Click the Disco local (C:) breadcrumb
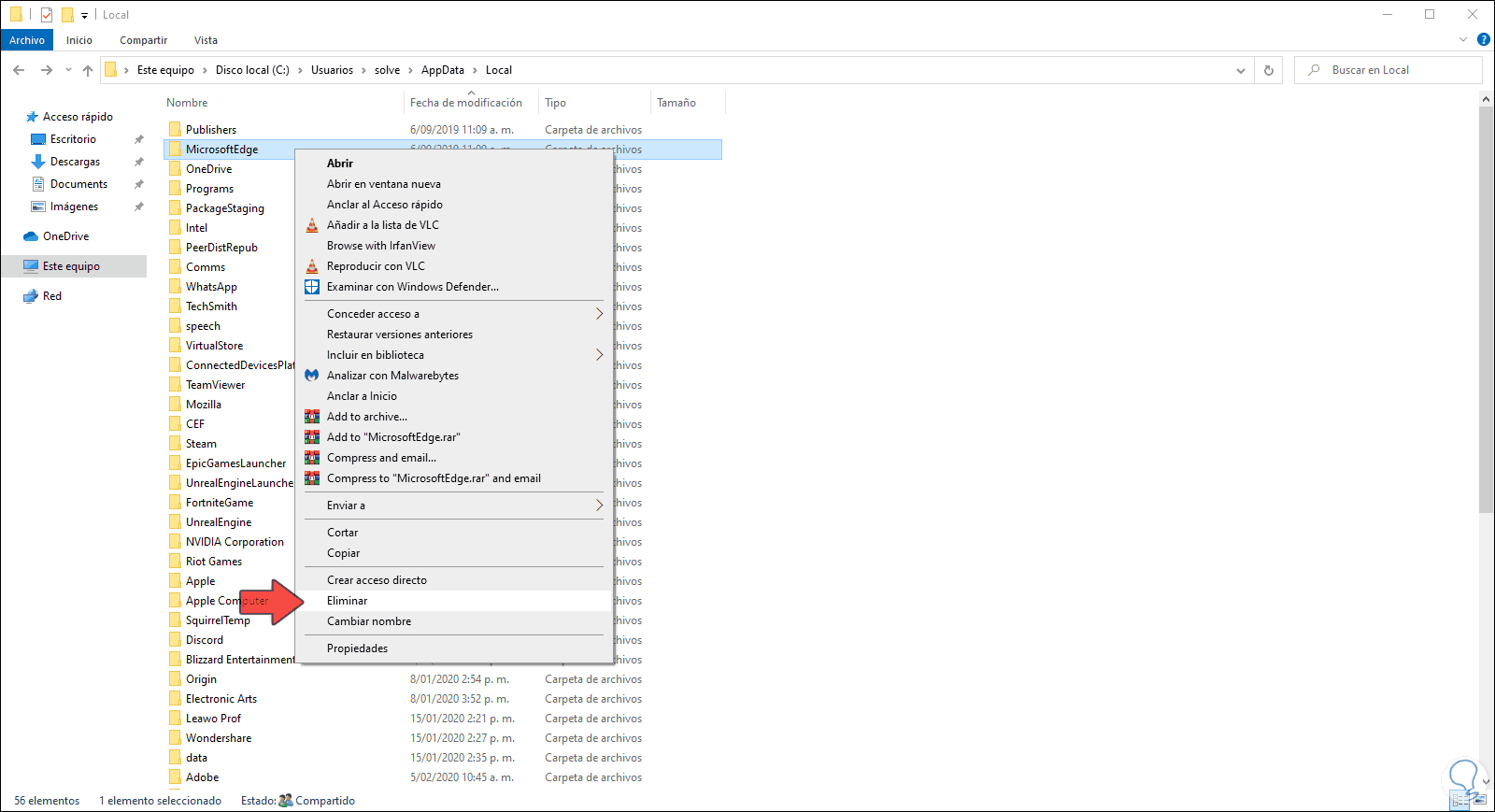This screenshot has height=812, width=1495. [x=252, y=70]
